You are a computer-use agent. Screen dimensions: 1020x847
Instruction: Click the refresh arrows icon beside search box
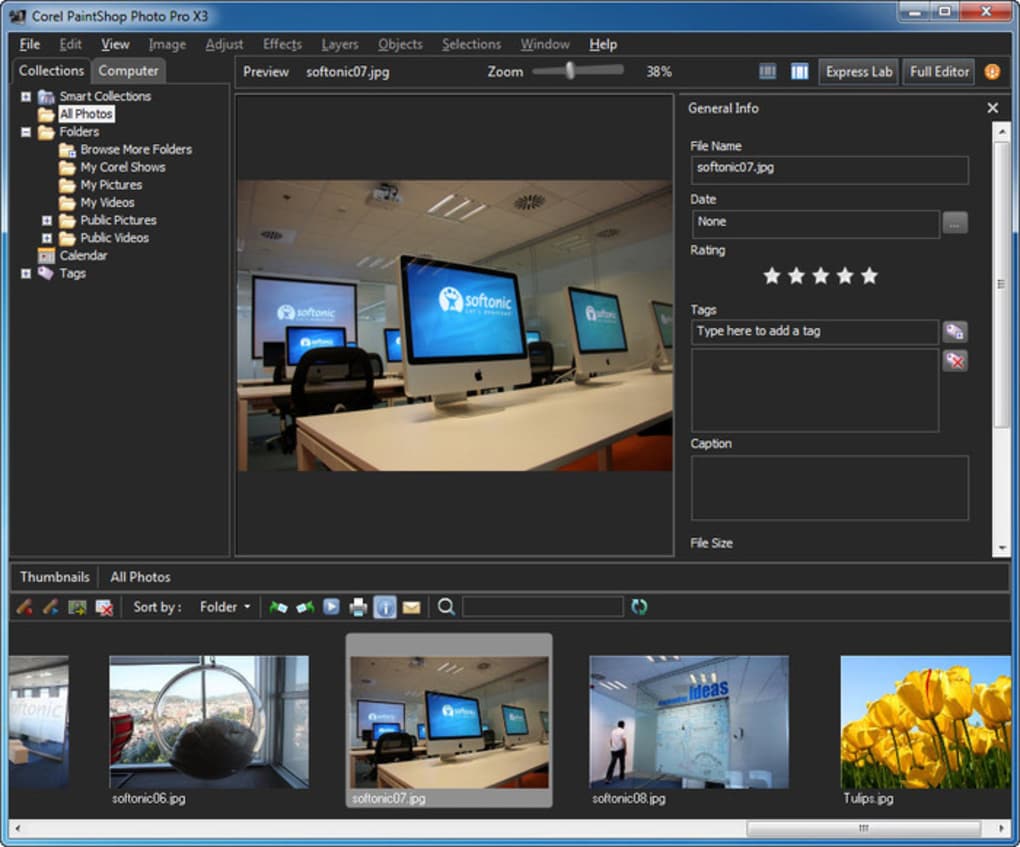pyautogui.click(x=639, y=607)
